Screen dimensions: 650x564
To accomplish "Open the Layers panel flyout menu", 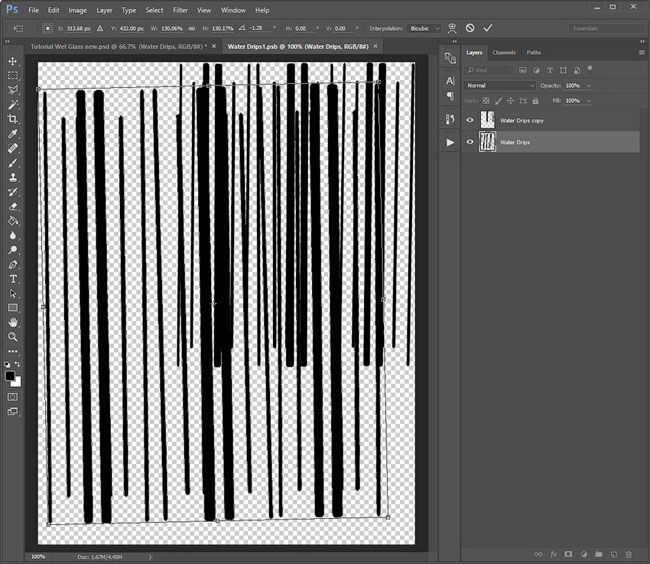I will (x=641, y=53).
